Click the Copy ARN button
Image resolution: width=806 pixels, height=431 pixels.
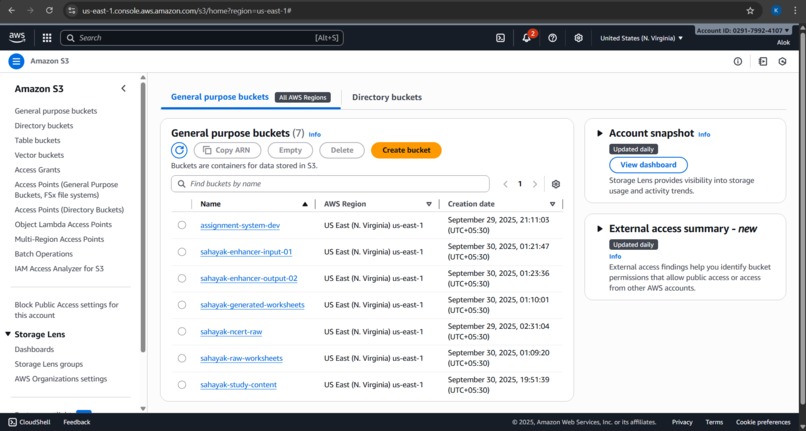click(227, 150)
